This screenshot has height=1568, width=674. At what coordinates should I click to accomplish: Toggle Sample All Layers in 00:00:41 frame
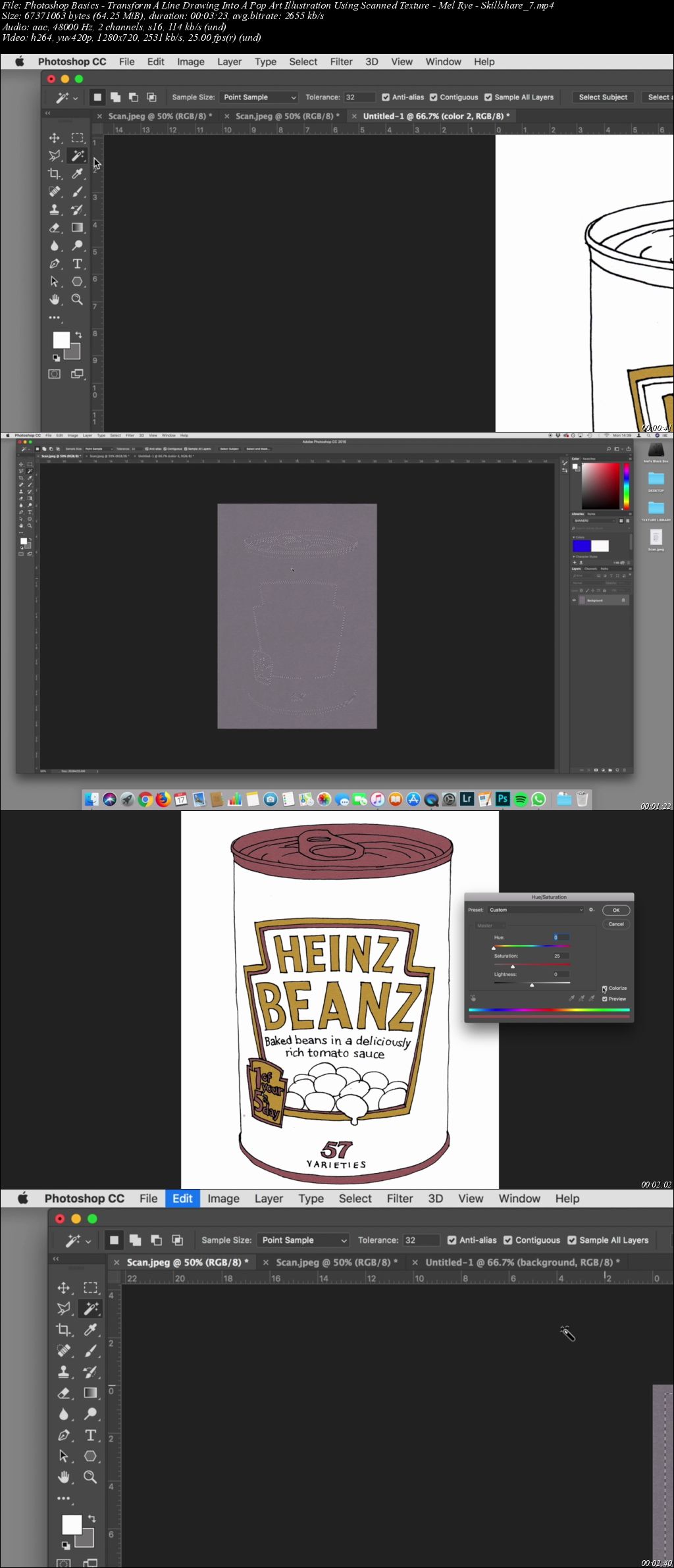click(488, 97)
